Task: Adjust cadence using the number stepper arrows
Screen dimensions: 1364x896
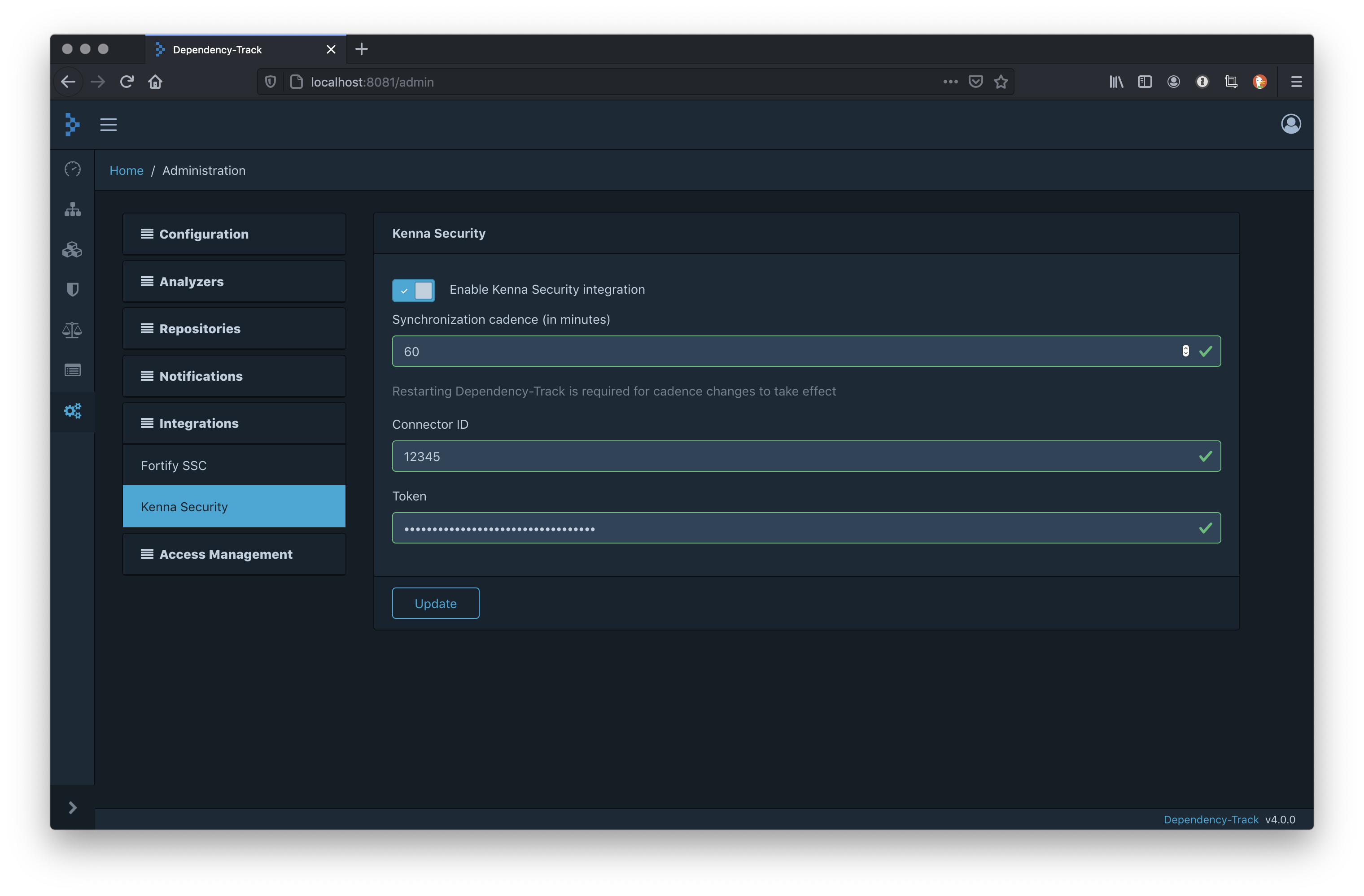Action: click(x=1185, y=351)
